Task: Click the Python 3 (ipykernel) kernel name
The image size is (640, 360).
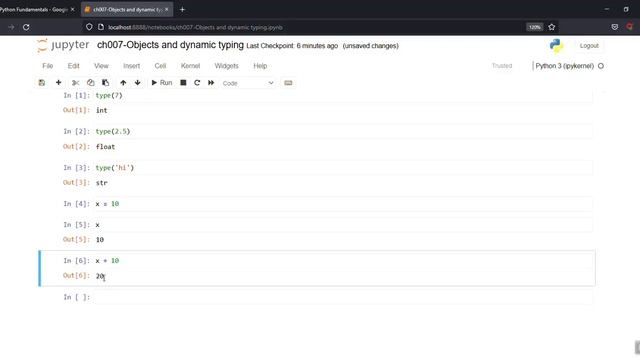Action: (564, 66)
